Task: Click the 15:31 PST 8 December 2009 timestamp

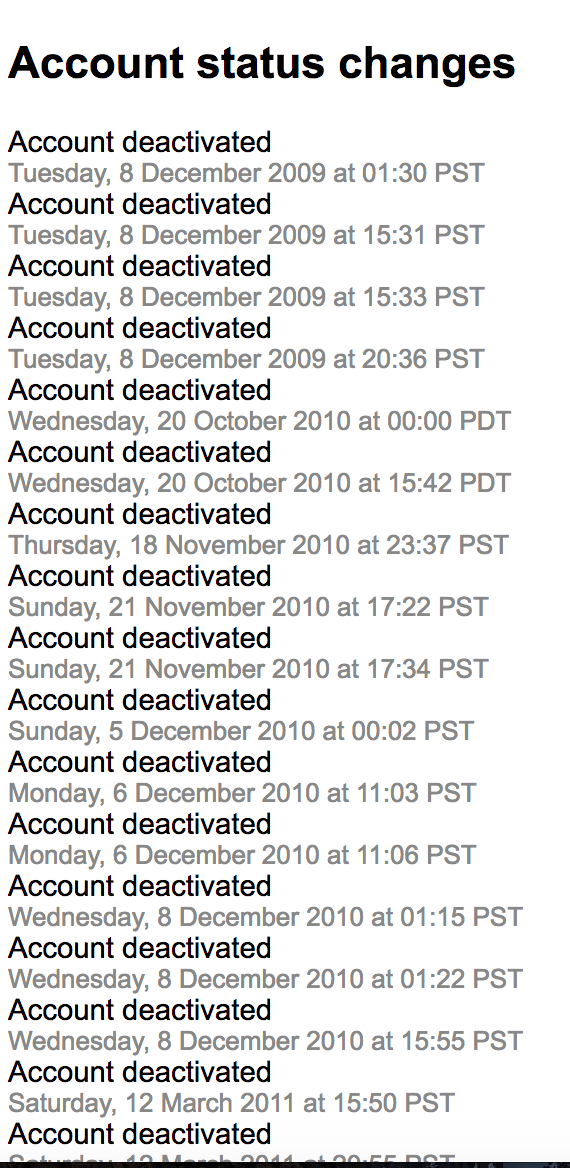Action: [x=247, y=235]
